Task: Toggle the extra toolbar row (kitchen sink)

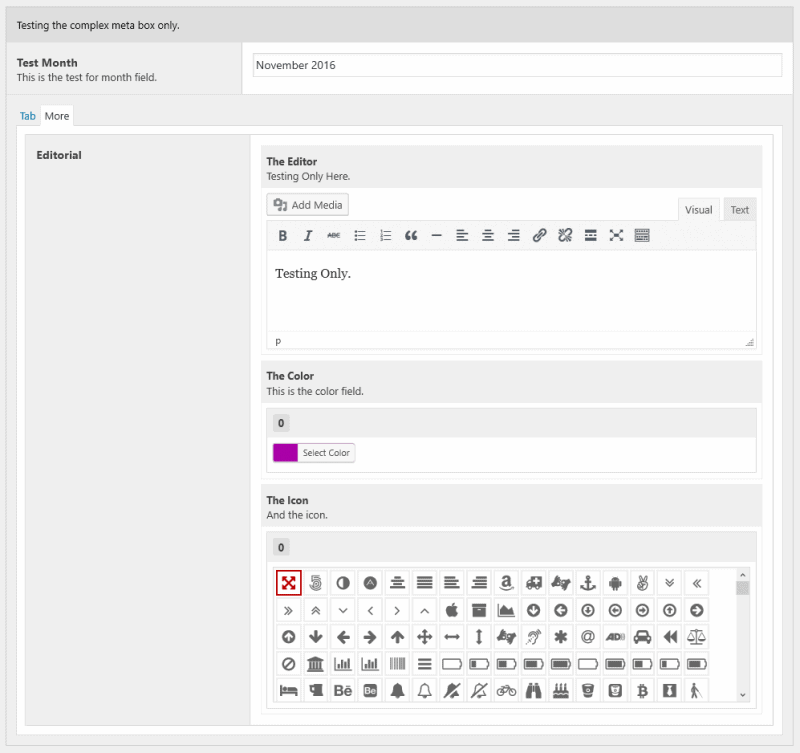Action: click(x=642, y=235)
